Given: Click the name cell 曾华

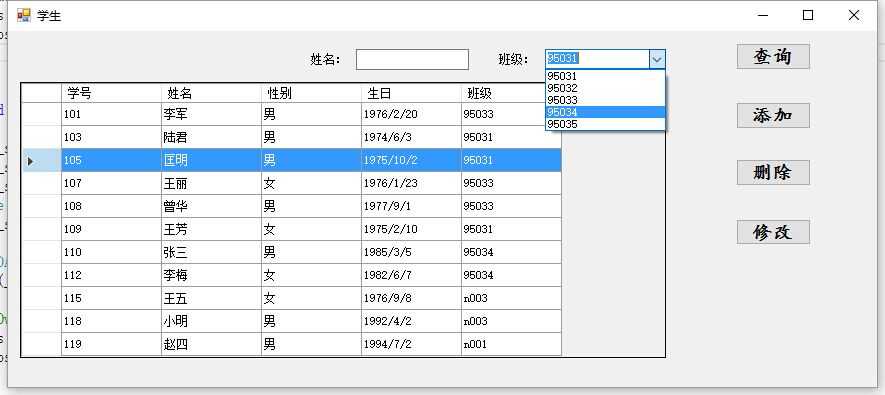Looking at the screenshot, I should coord(211,207).
